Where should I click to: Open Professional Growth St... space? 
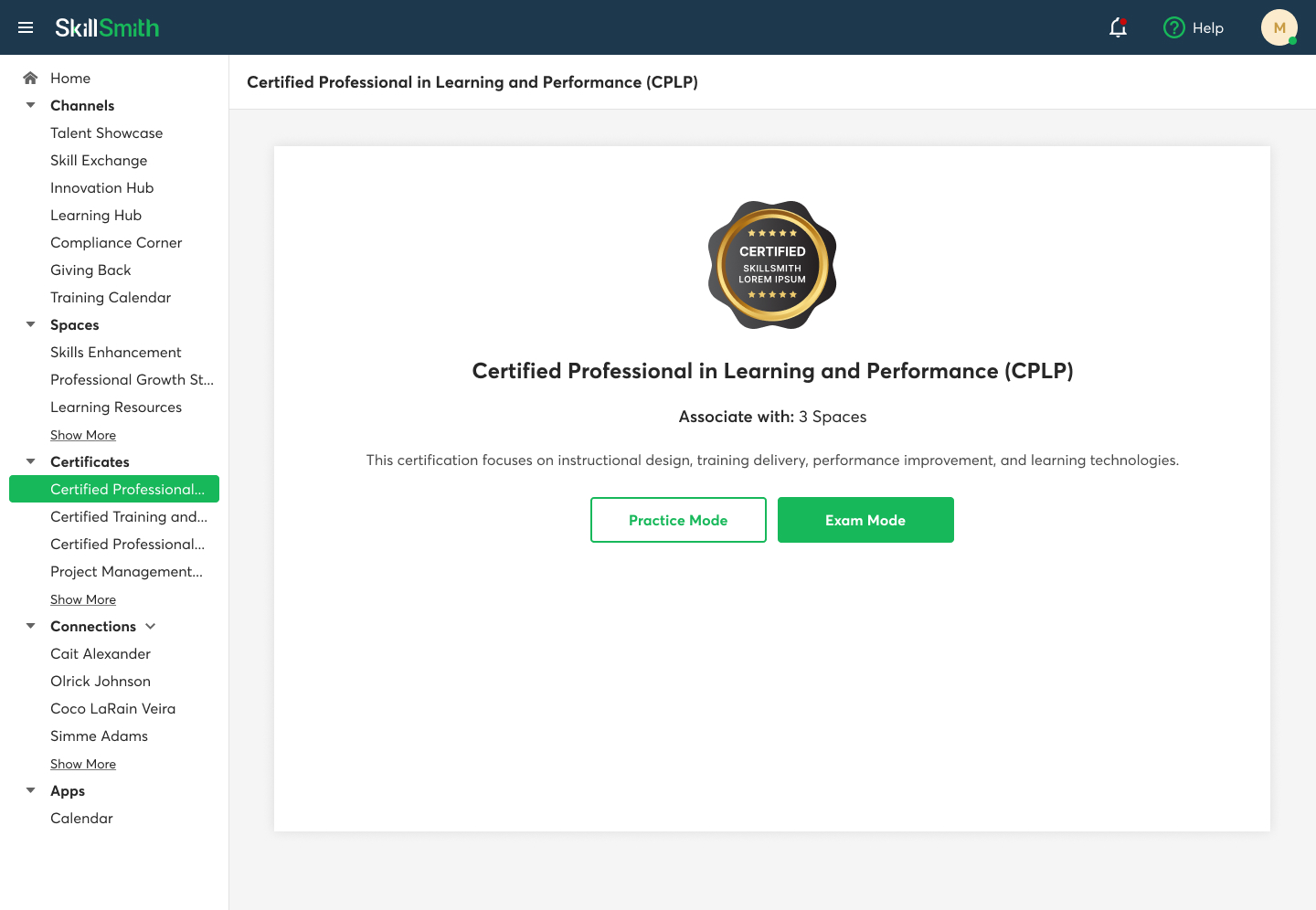[132, 379]
